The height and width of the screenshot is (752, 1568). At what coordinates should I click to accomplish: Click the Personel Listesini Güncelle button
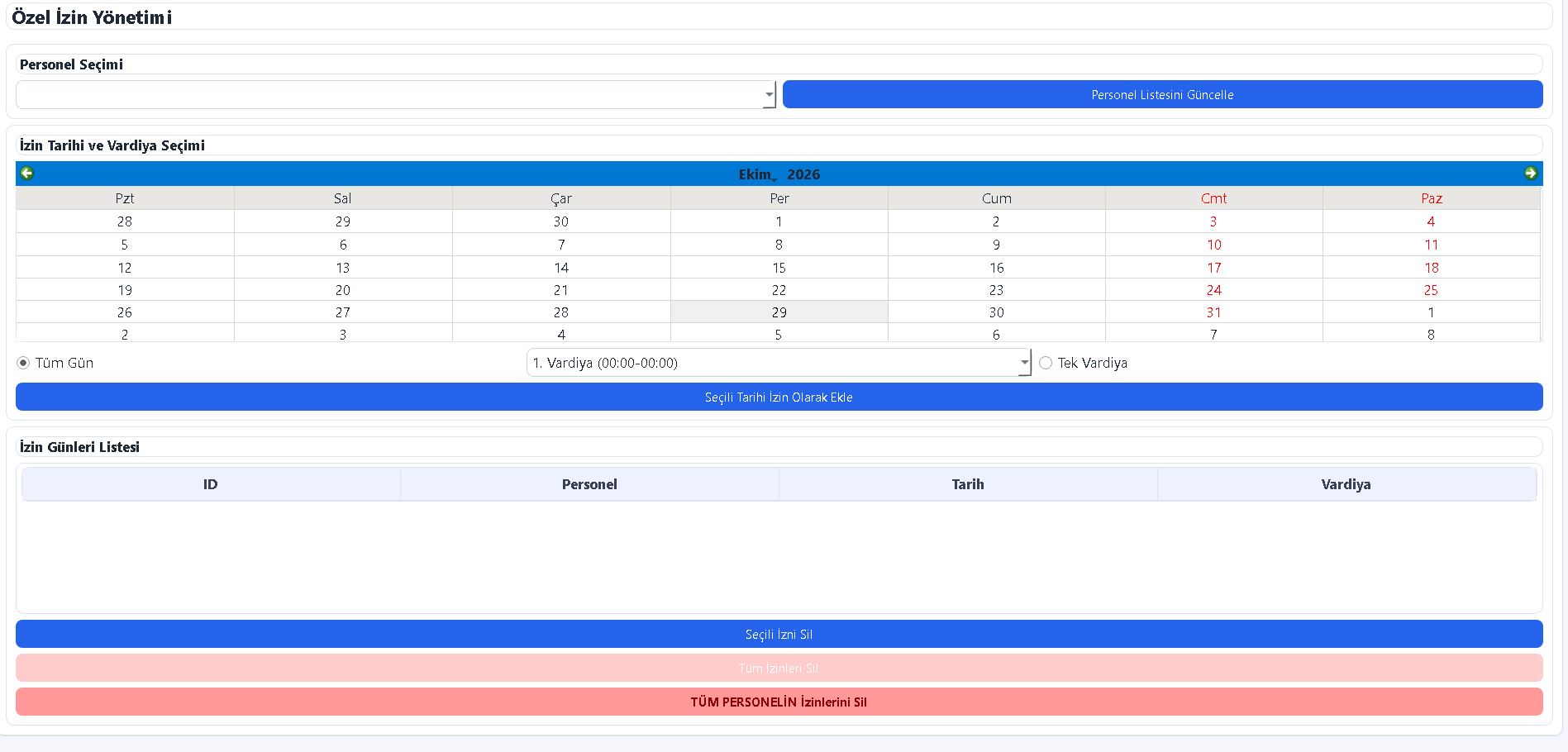pos(1162,94)
